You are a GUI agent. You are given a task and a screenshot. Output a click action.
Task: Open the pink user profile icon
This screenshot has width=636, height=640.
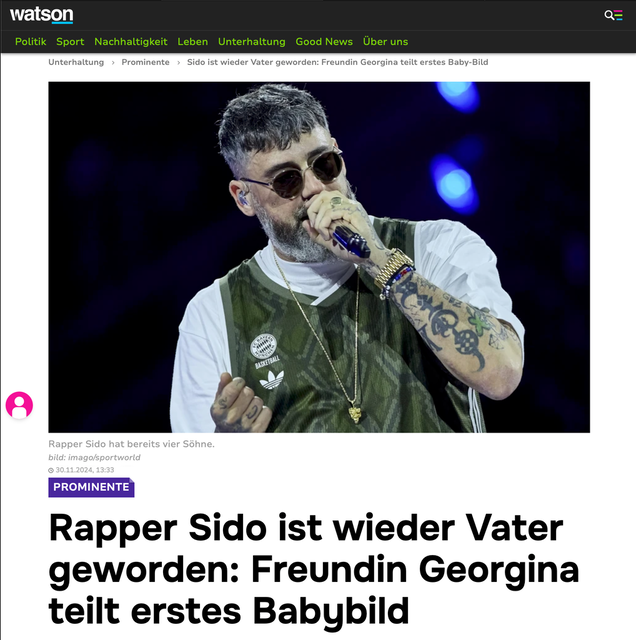click(19, 405)
